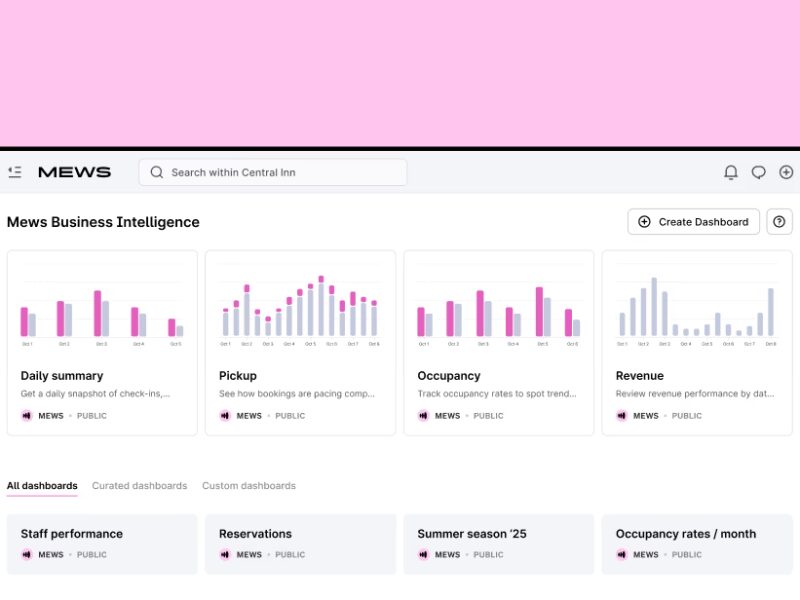This screenshot has height=600, width=800.
Task: Open the Reservations dashboard card
Action: (x=300, y=543)
